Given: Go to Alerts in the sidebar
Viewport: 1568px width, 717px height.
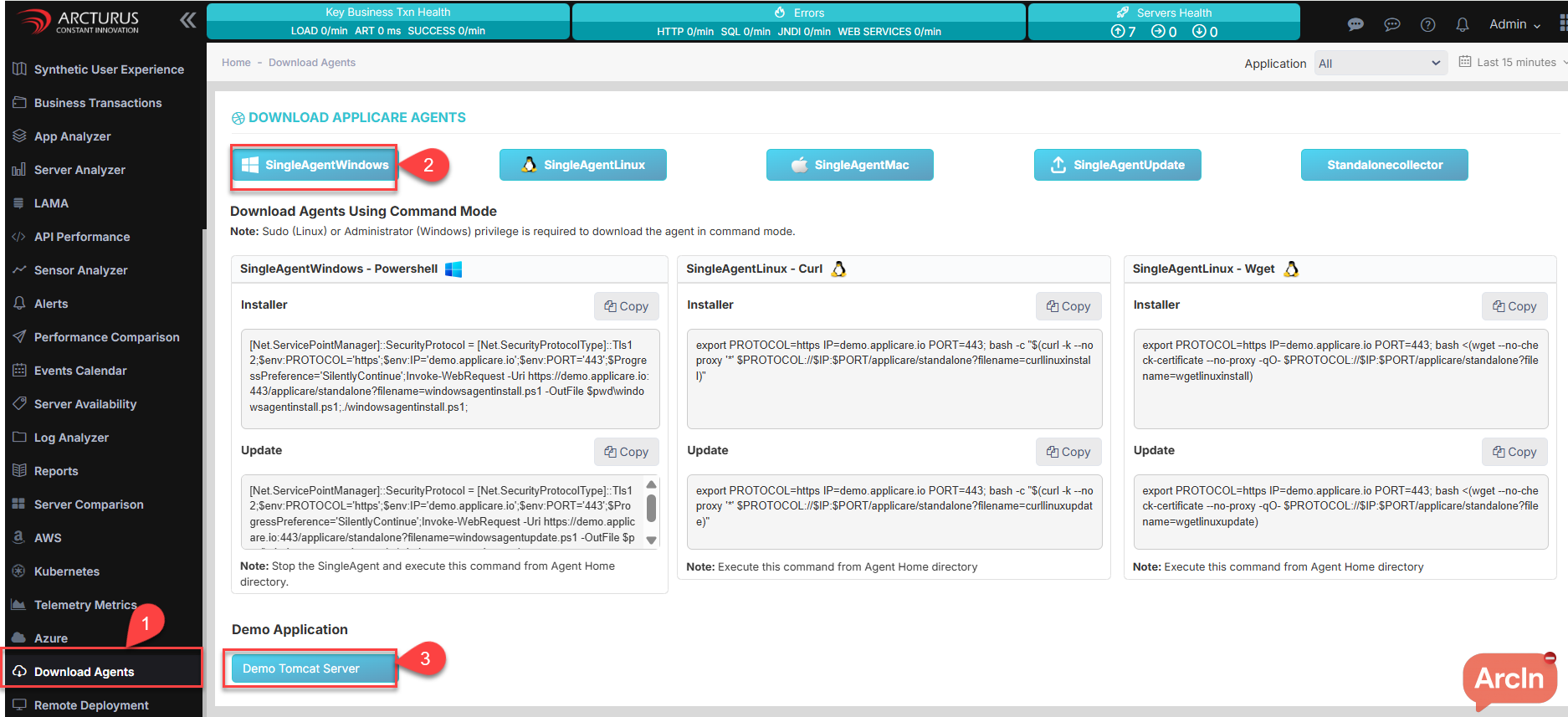Looking at the screenshot, I should [51, 304].
